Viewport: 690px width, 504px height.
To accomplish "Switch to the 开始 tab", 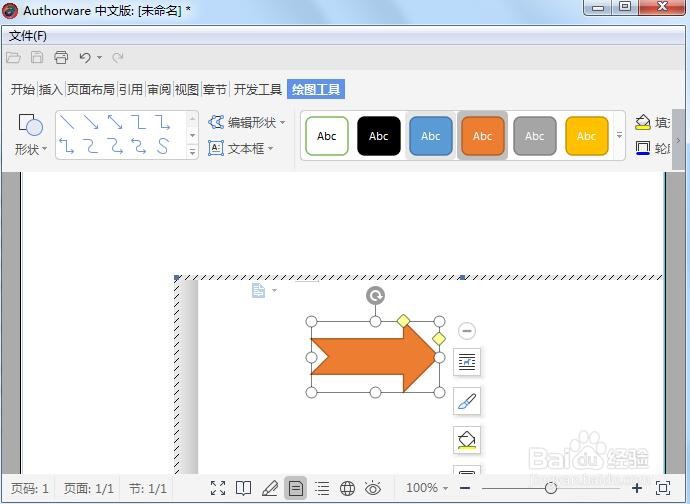I will click(23, 89).
